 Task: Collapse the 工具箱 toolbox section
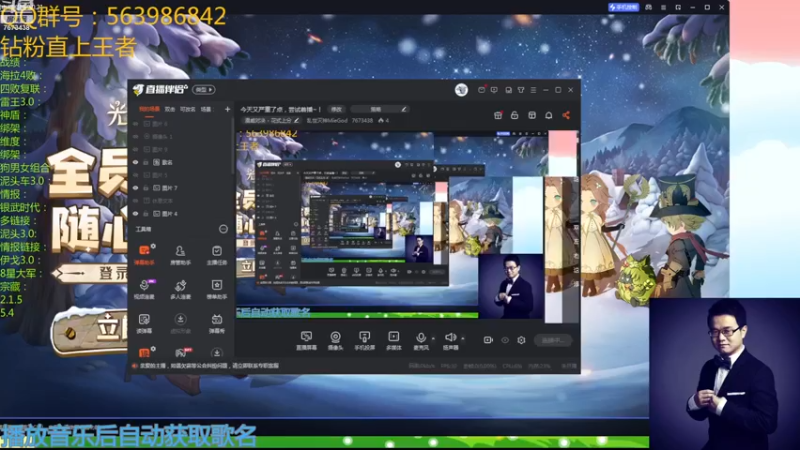(x=223, y=229)
